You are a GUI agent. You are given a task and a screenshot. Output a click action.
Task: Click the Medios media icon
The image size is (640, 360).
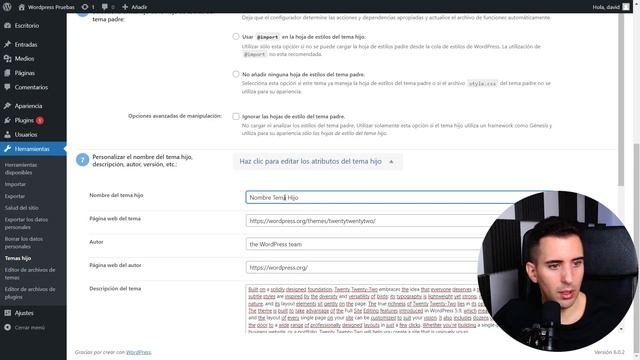click(x=7, y=58)
